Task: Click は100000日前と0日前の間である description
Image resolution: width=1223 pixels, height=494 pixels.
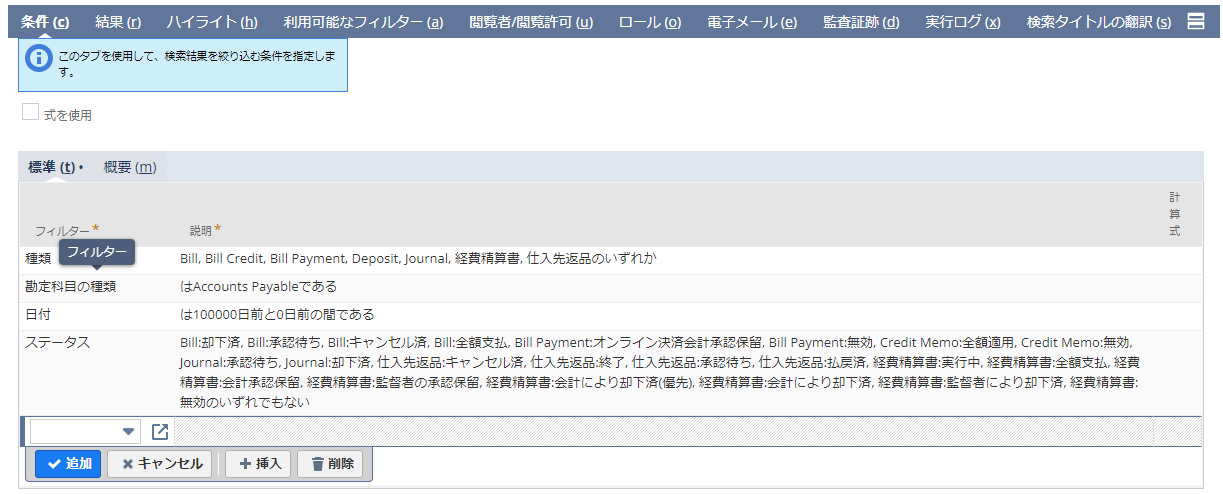Action: point(277,315)
